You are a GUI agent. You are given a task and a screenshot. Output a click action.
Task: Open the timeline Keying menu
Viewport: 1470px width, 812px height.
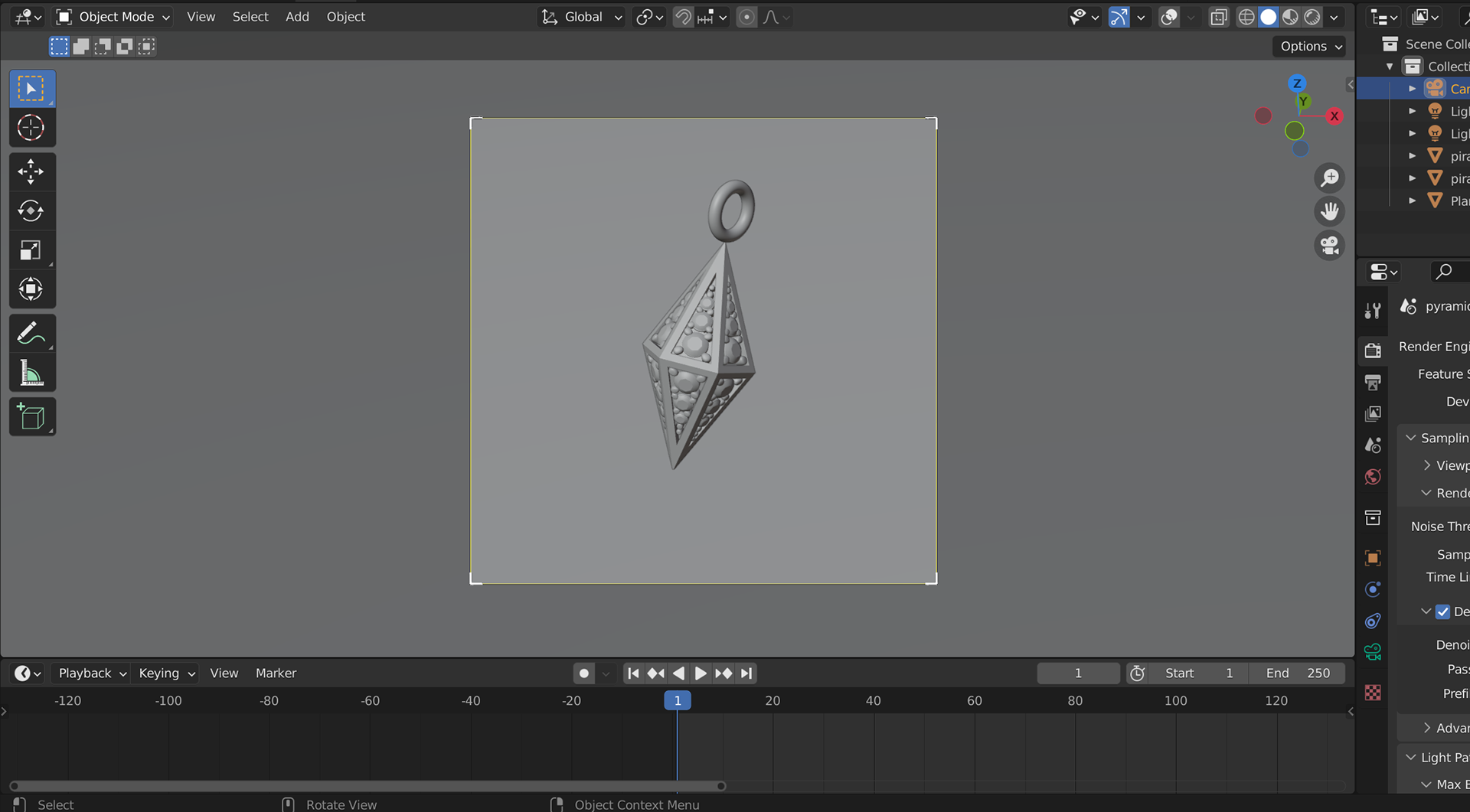166,673
